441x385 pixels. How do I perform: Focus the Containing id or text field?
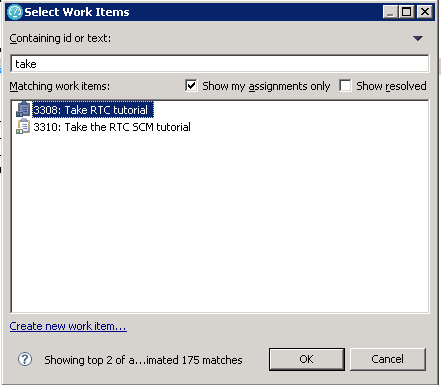click(x=220, y=63)
